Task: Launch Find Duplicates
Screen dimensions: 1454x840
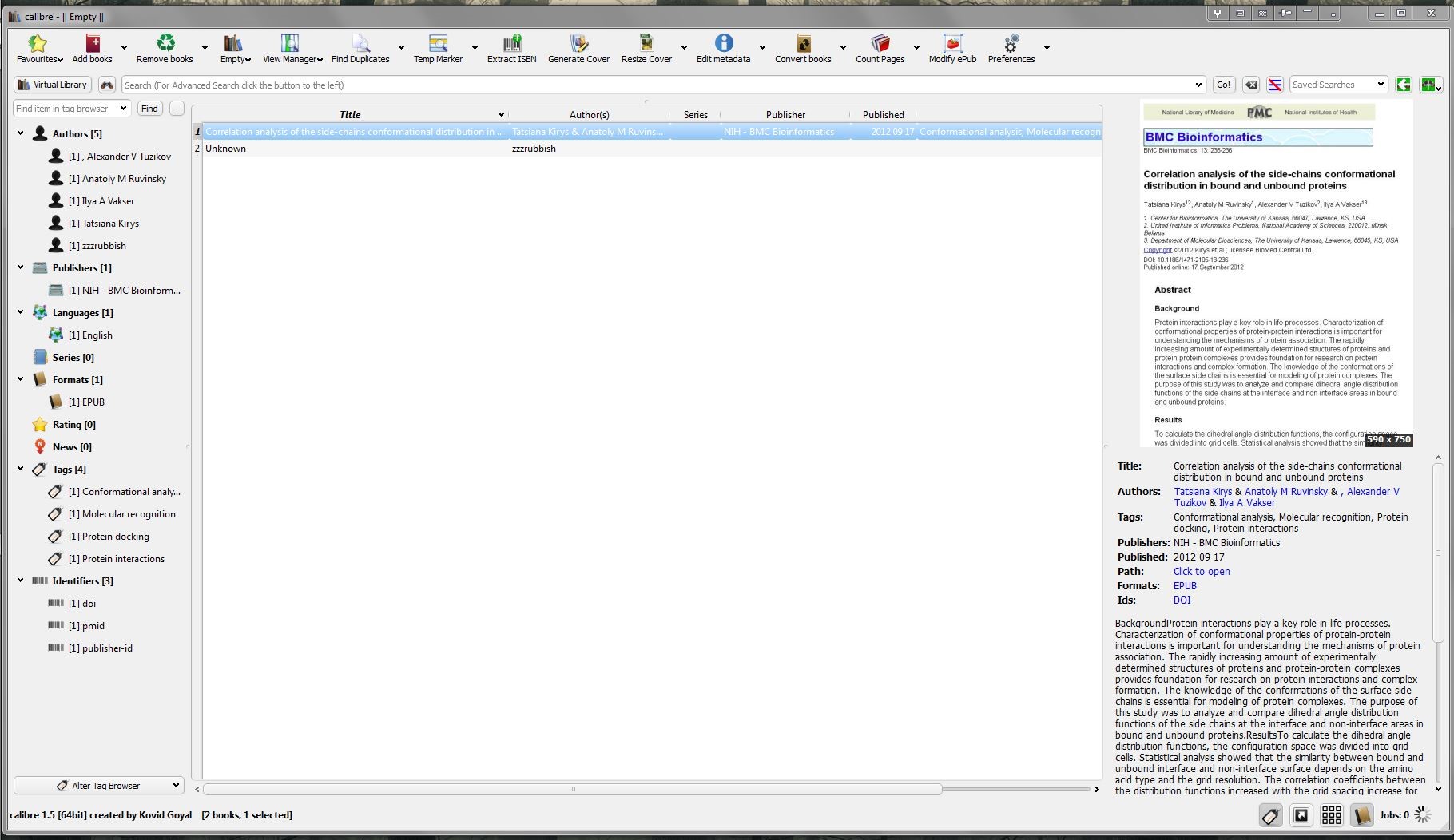Action: [360, 49]
